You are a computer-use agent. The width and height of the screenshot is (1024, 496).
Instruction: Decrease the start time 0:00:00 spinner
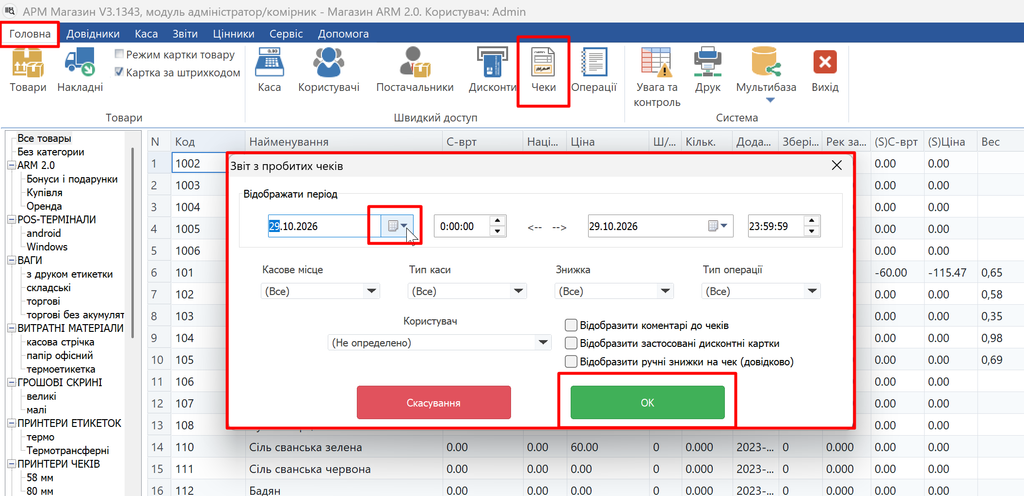click(x=498, y=232)
